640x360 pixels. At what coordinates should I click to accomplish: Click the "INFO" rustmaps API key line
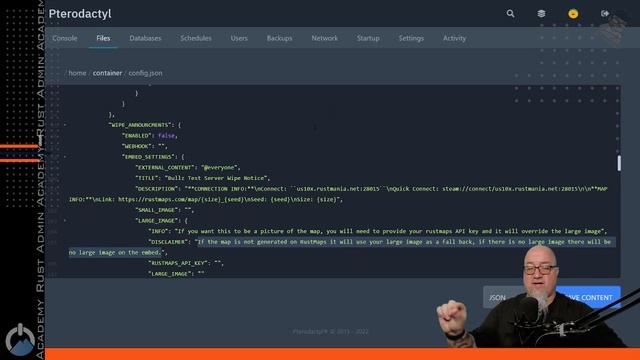tap(378, 231)
